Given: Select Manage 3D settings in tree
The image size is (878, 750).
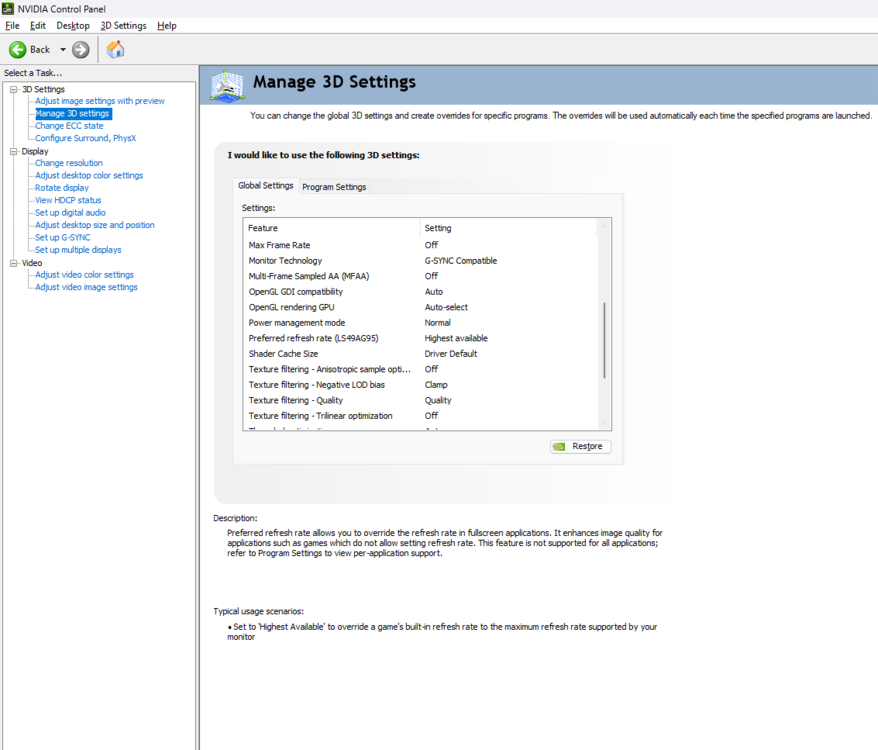Looking at the screenshot, I should point(73,114).
